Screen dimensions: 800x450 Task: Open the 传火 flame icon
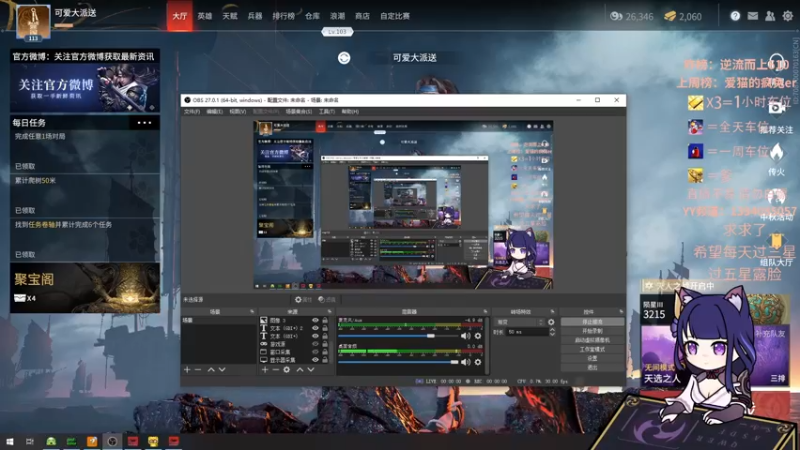pos(777,152)
